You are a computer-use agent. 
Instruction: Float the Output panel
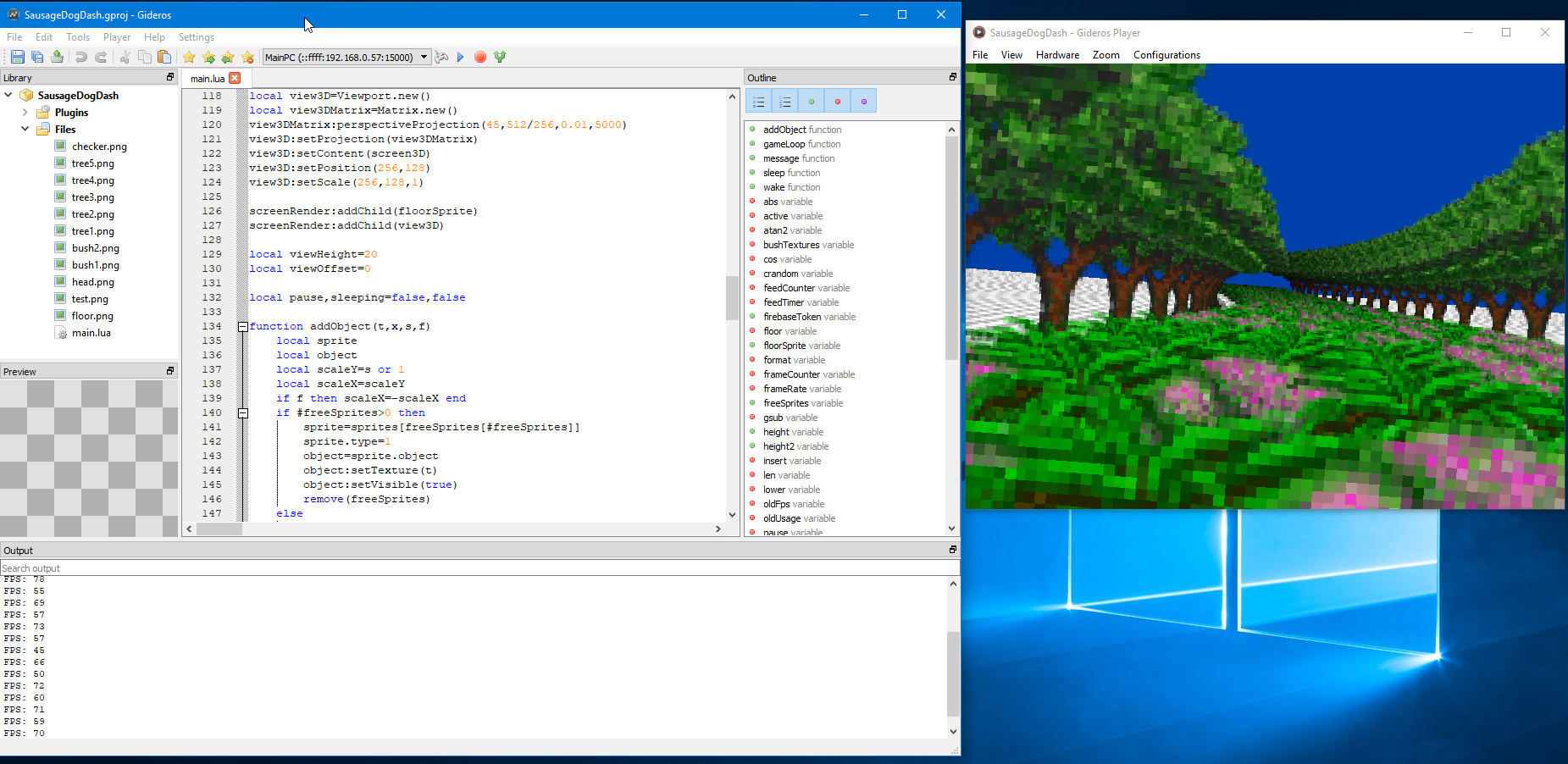[x=952, y=550]
